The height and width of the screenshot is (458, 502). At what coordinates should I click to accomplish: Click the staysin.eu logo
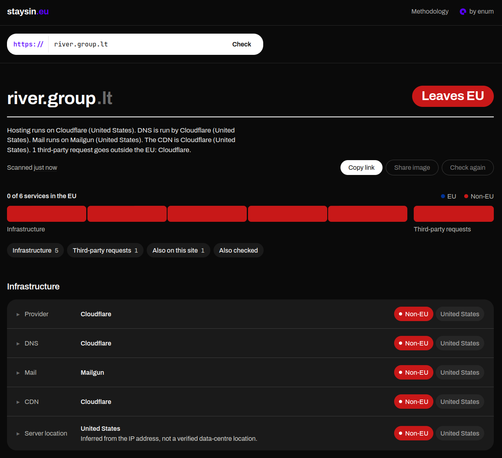click(28, 12)
